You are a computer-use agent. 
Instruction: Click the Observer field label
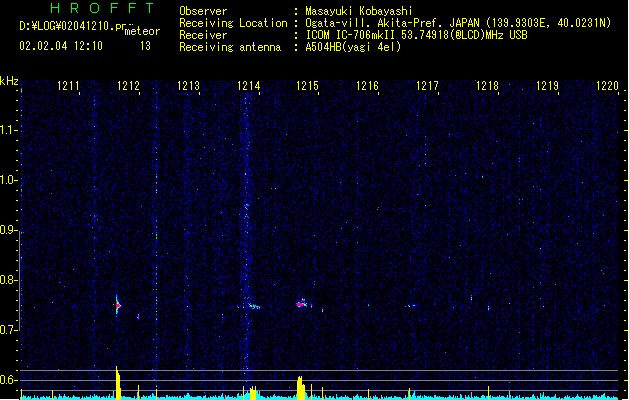(203, 11)
